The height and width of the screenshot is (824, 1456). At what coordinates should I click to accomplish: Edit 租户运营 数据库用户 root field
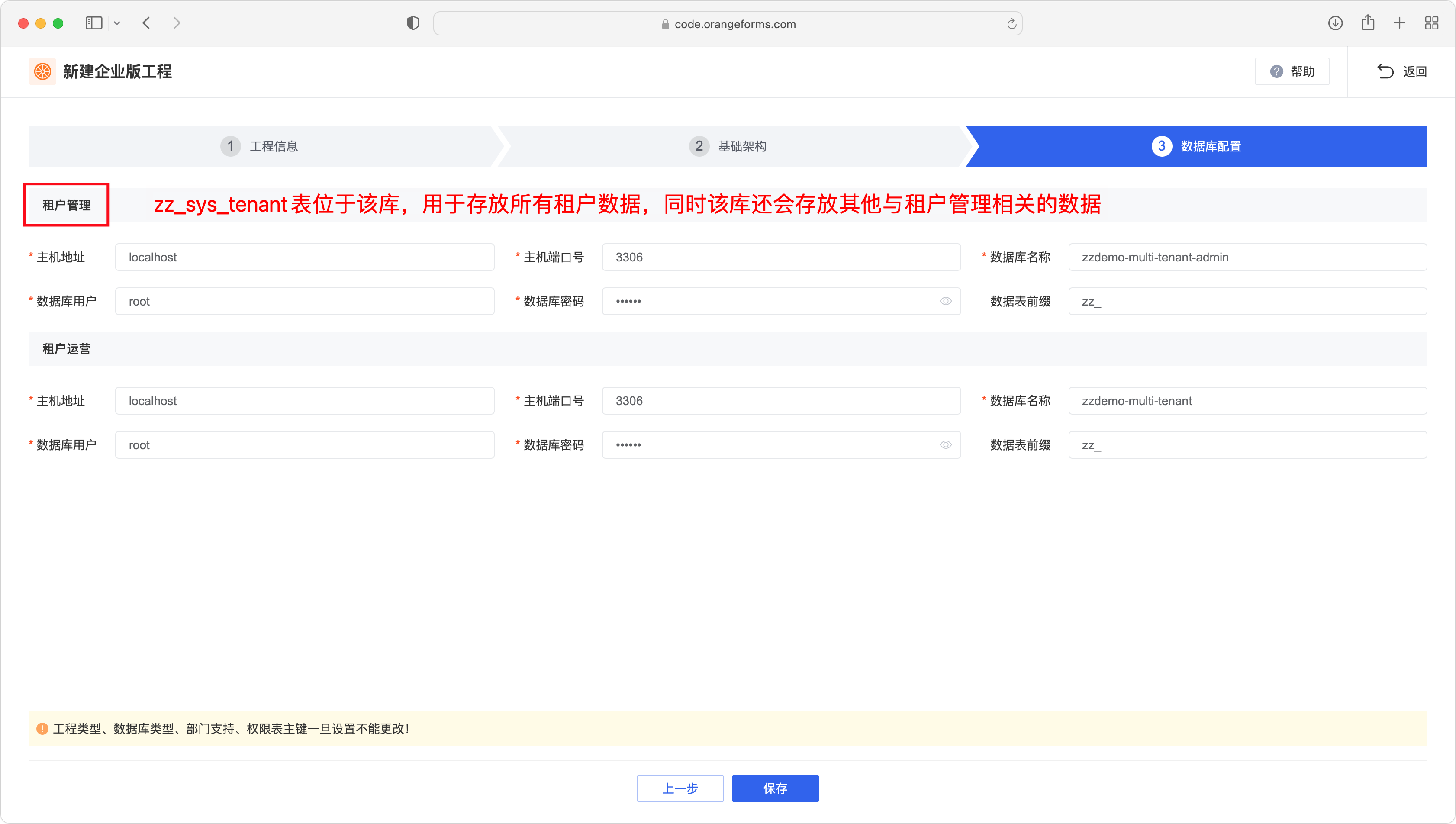tap(304, 445)
